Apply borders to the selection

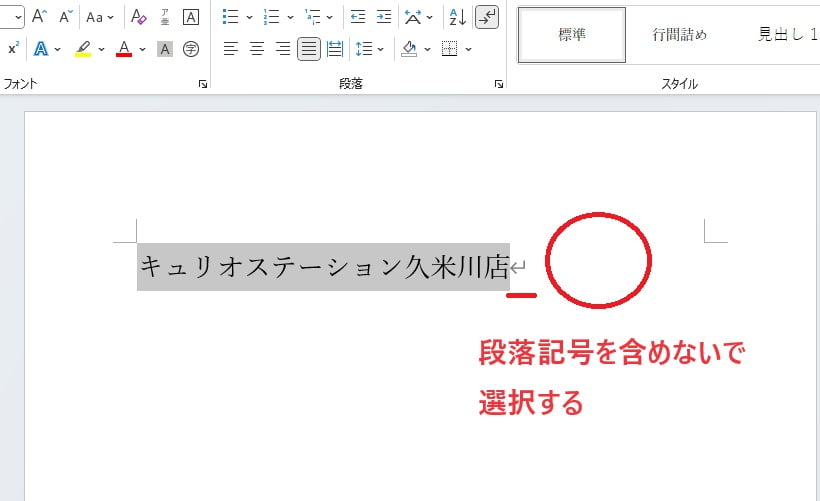click(x=449, y=49)
